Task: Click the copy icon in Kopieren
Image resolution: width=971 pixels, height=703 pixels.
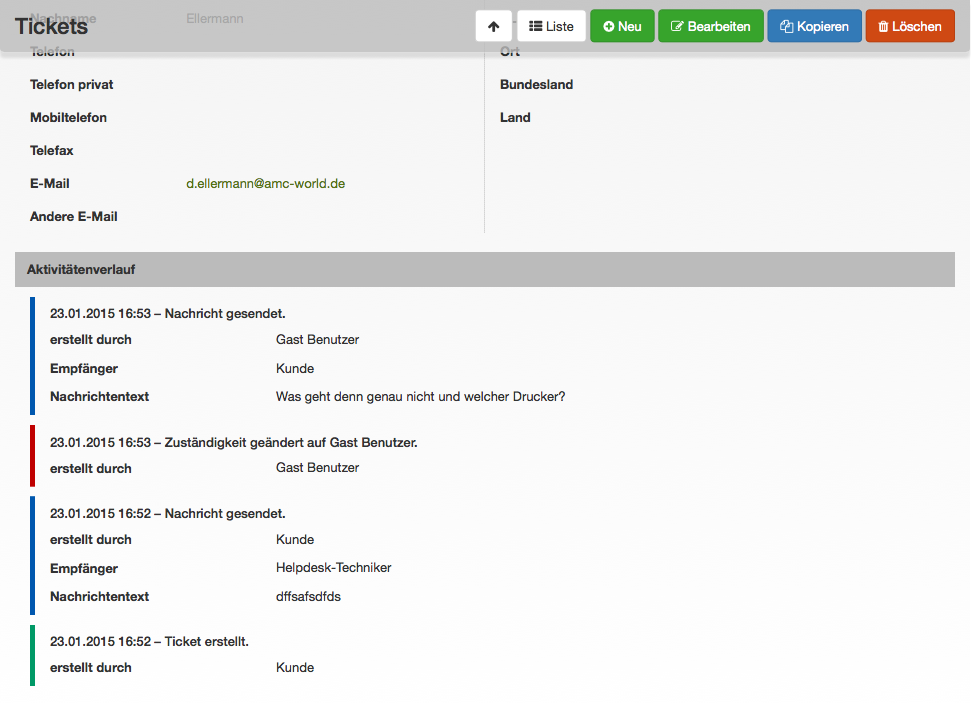Action: click(786, 26)
